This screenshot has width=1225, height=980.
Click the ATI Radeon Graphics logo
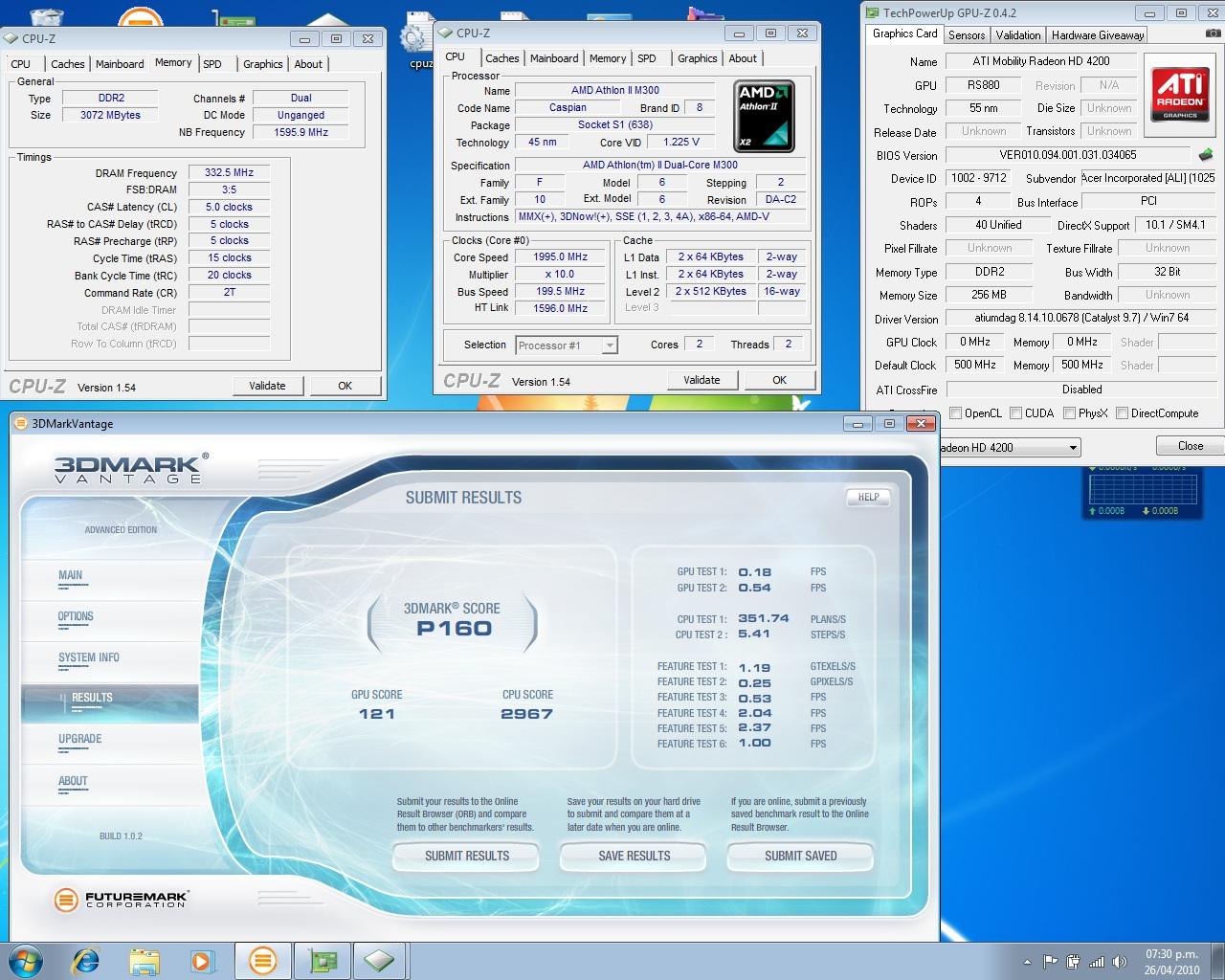click(1179, 95)
